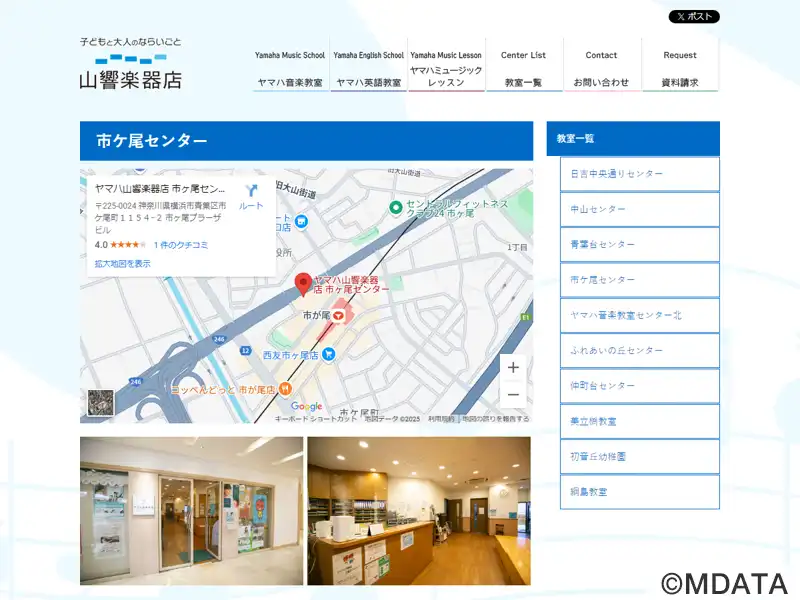Go to 青葉台センター page
800x600 pixels.
pos(640,244)
